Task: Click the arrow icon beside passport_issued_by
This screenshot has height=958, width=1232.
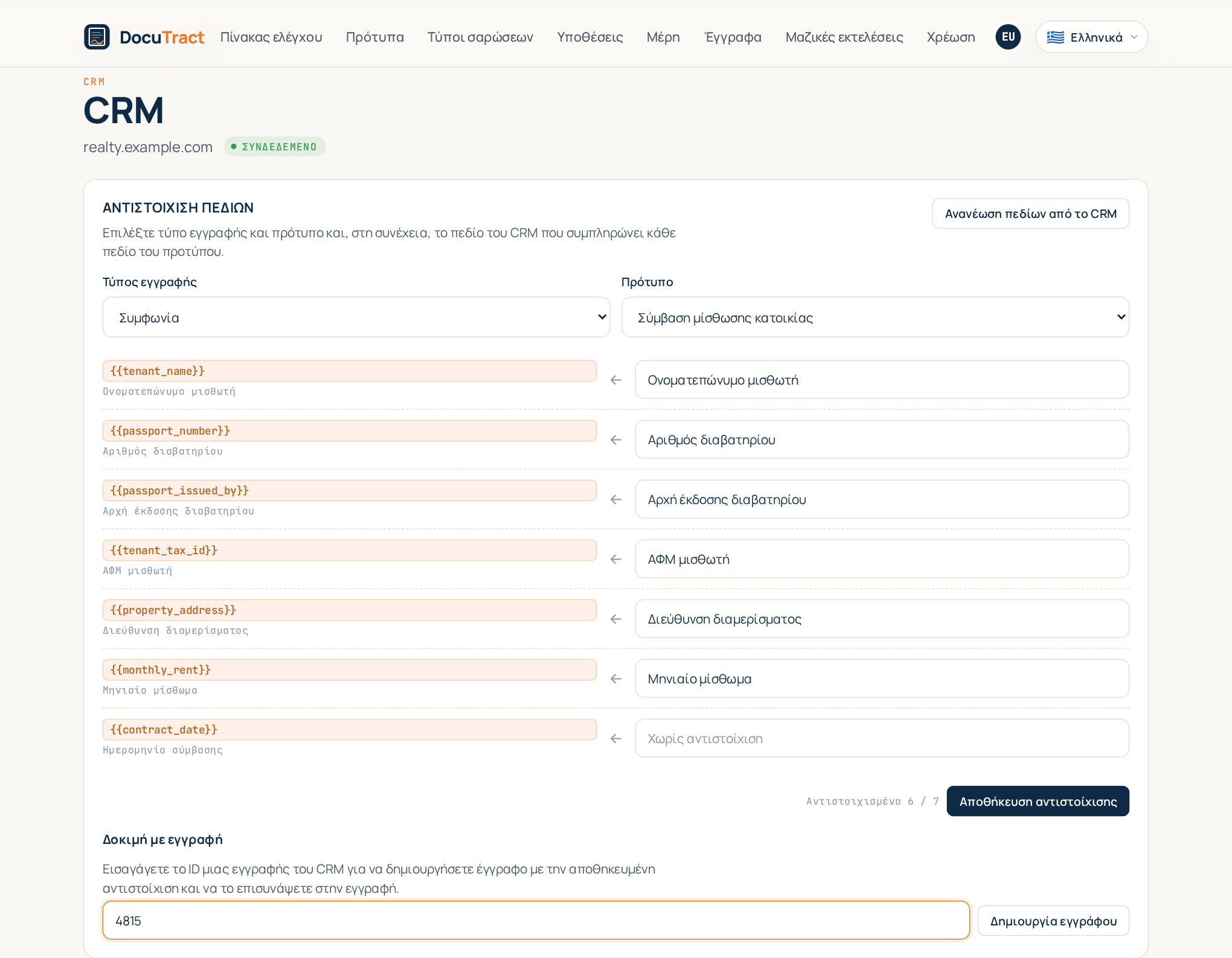Action: click(x=616, y=499)
